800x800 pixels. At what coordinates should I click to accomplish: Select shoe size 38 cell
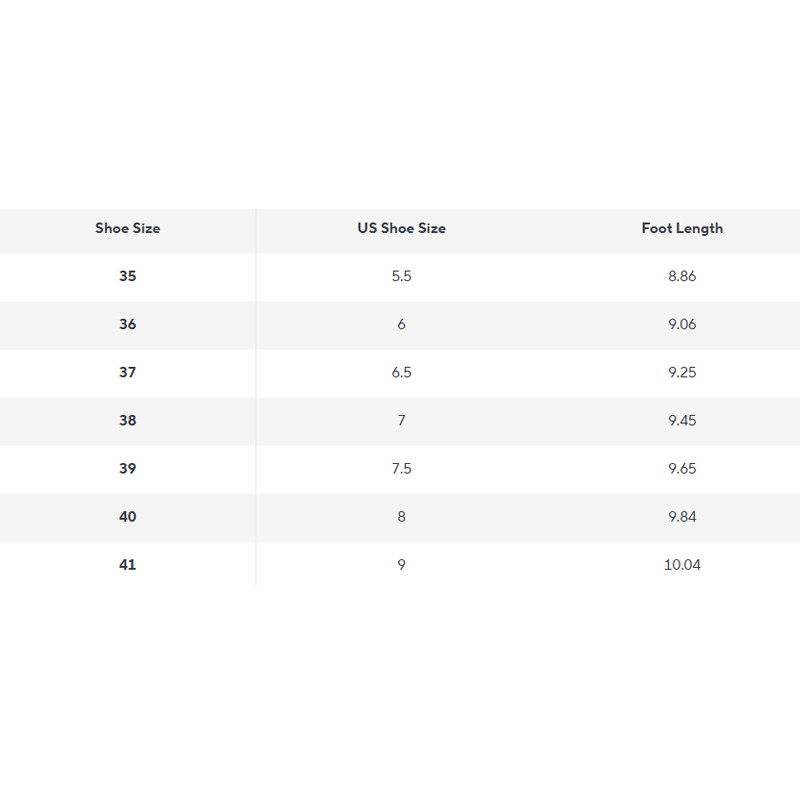(127, 420)
